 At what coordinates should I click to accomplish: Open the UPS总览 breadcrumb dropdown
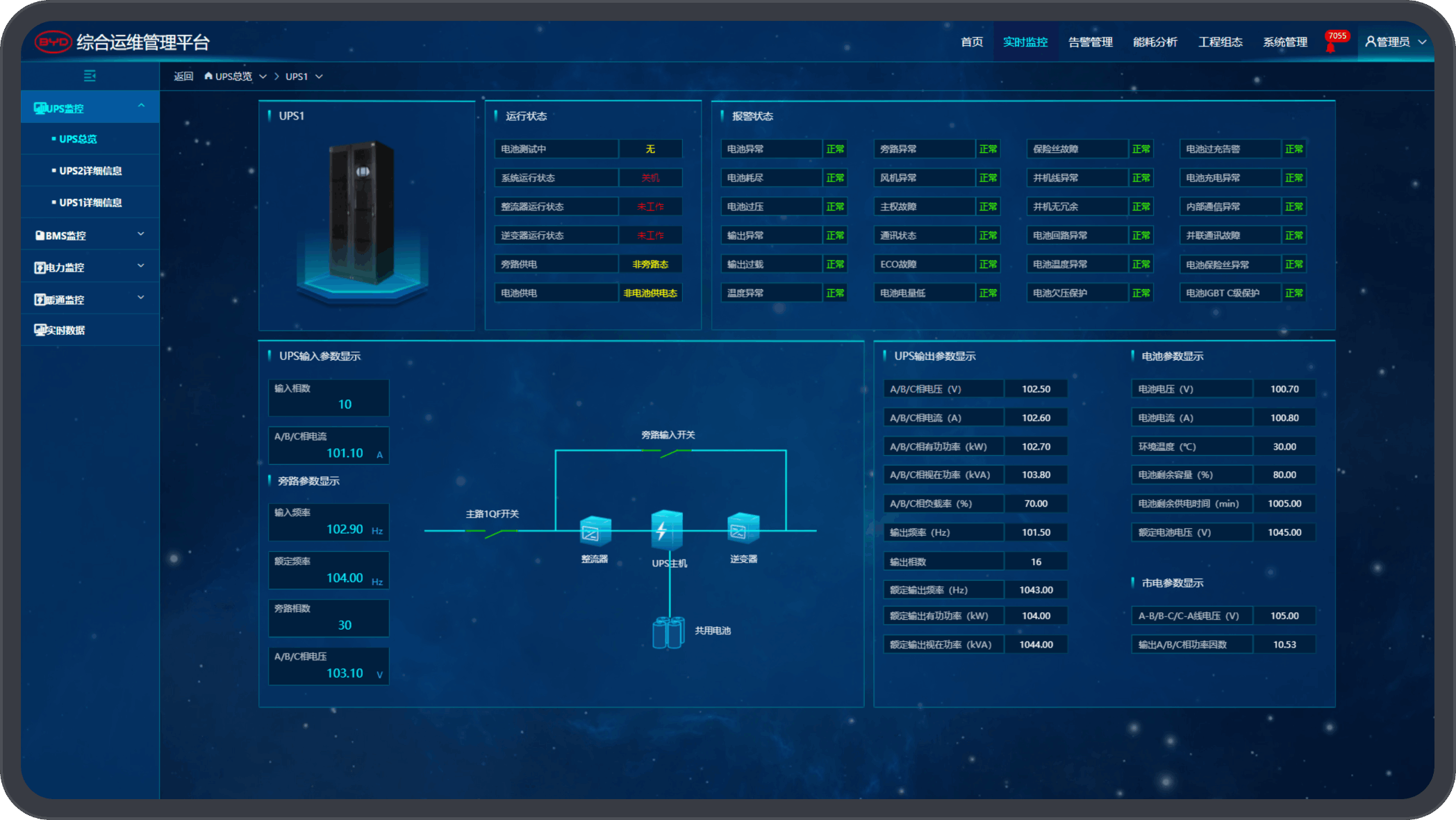click(263, 76)
